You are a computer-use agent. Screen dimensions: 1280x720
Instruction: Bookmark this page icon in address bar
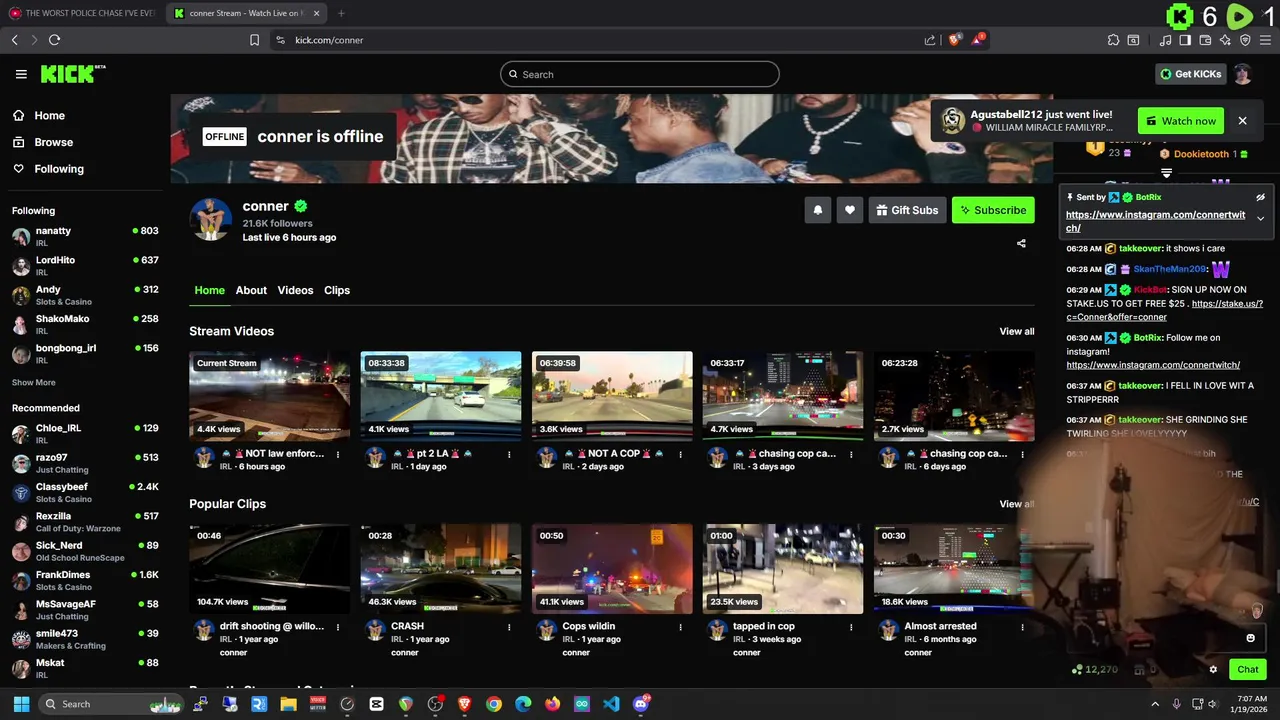pyautogui.click(x=254, y=40)
